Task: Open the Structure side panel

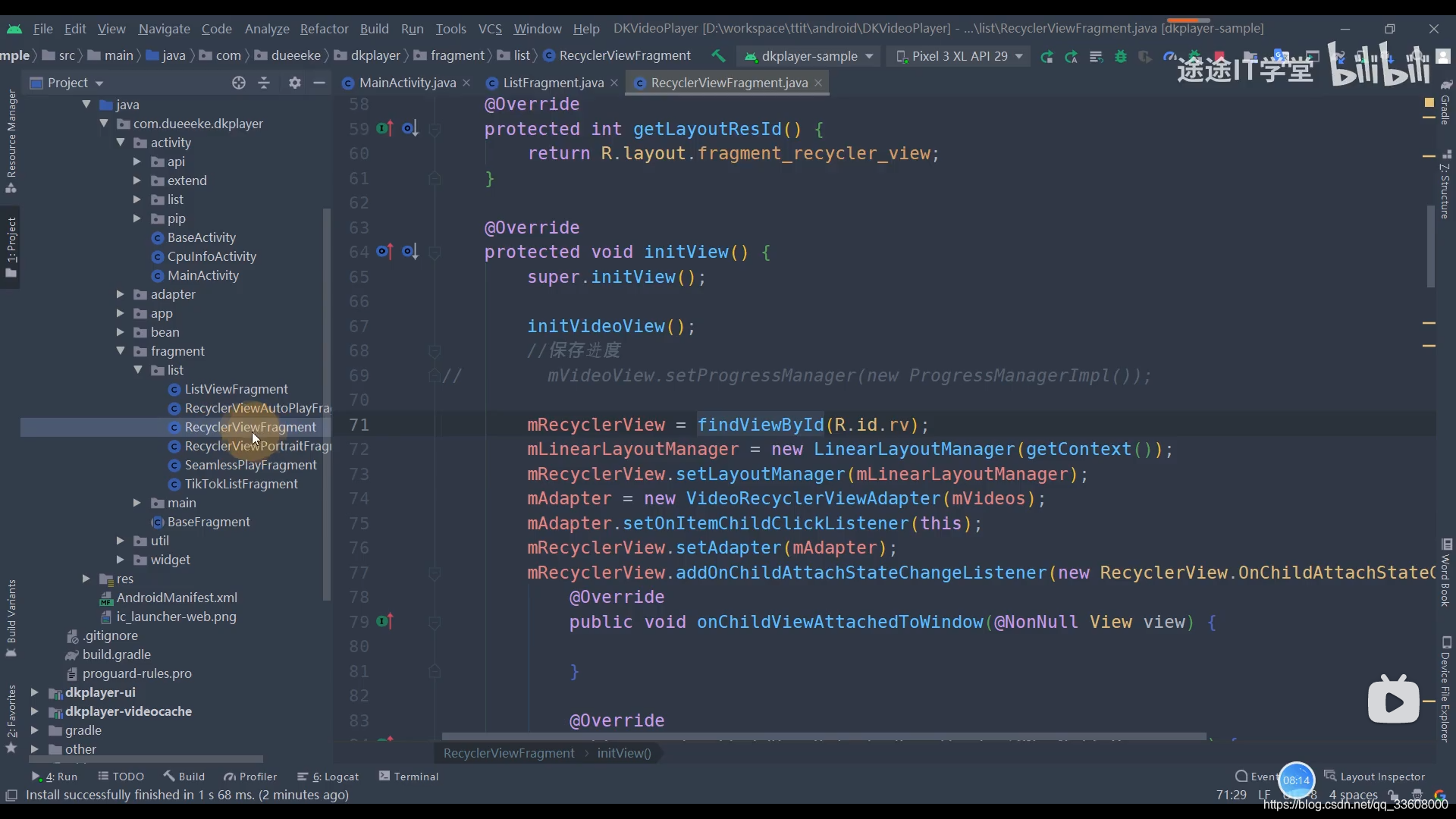Action: (1445, 184)
